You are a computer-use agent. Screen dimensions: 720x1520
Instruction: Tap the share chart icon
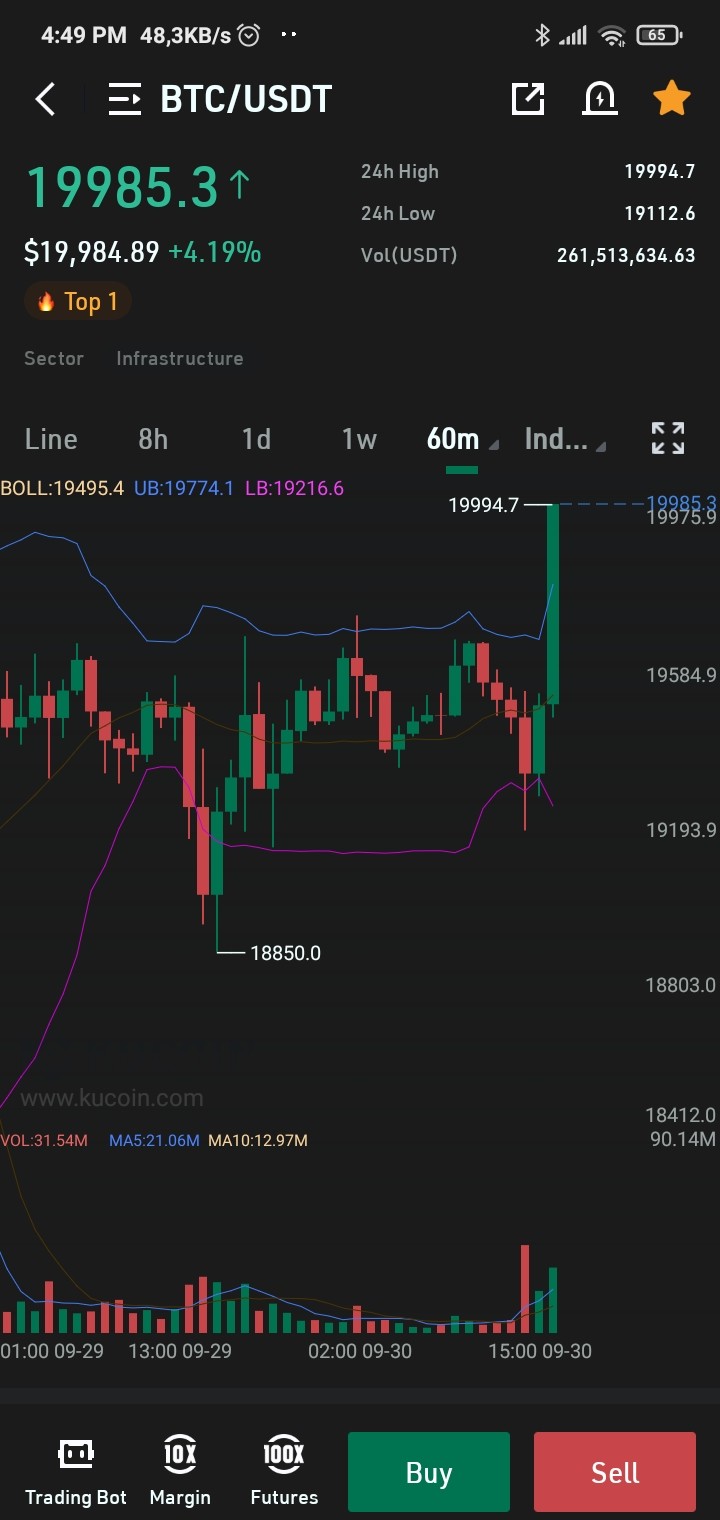(x=528, y=99)
